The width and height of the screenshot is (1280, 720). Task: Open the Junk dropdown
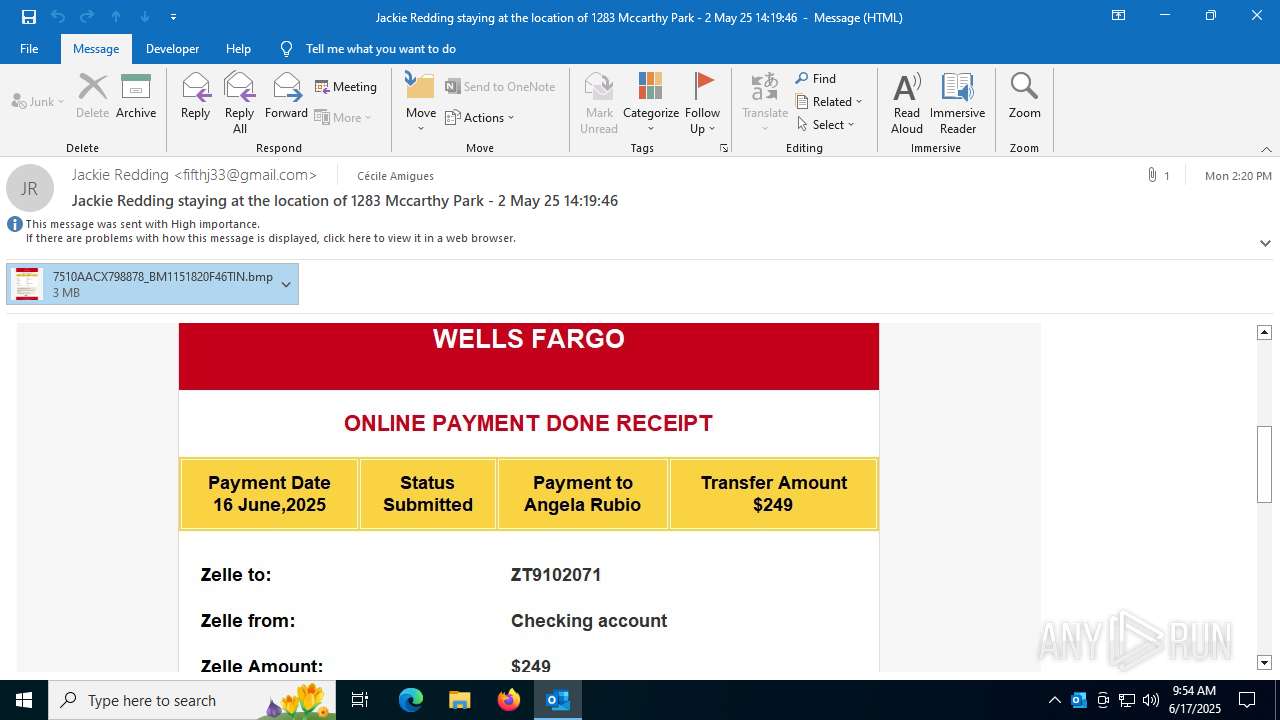(38, 101)
